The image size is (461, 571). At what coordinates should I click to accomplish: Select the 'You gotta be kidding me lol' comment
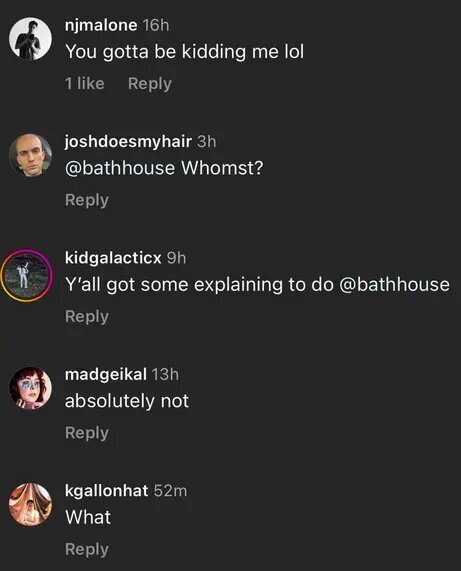tap(184, 52)
